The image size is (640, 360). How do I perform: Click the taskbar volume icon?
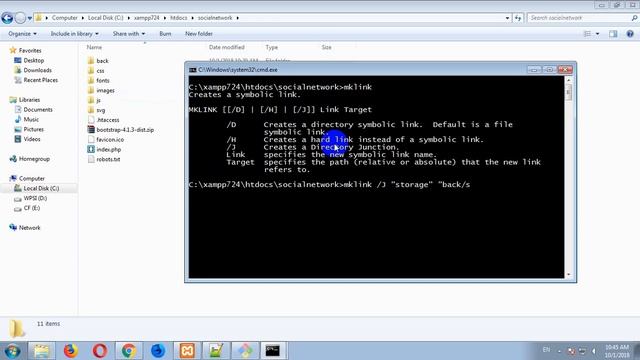point(593,351)
